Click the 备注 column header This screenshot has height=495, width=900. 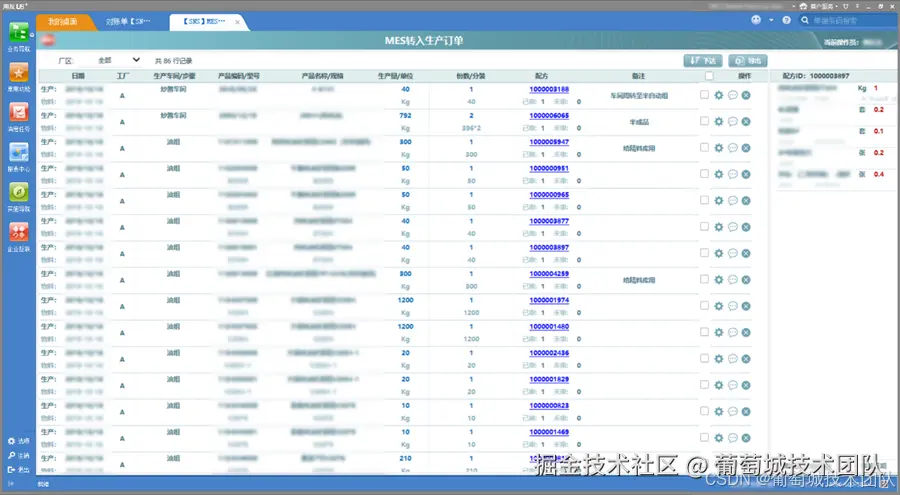click(x=638, y=76)
